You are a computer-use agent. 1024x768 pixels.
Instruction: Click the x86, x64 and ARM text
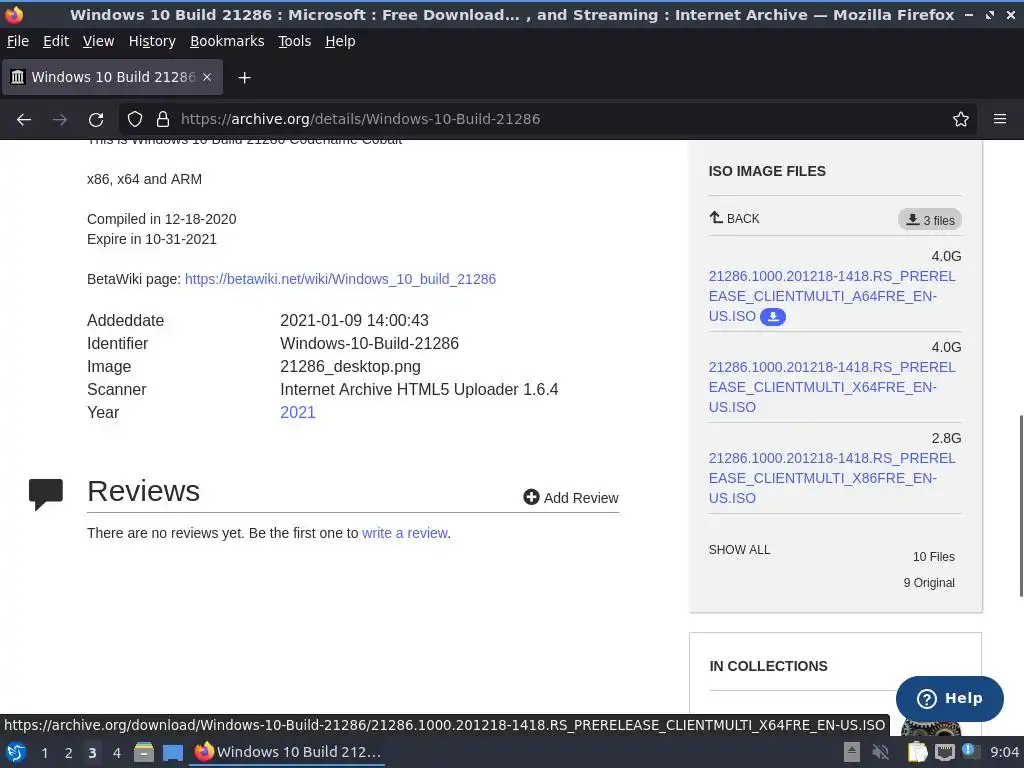click(144, 179)
